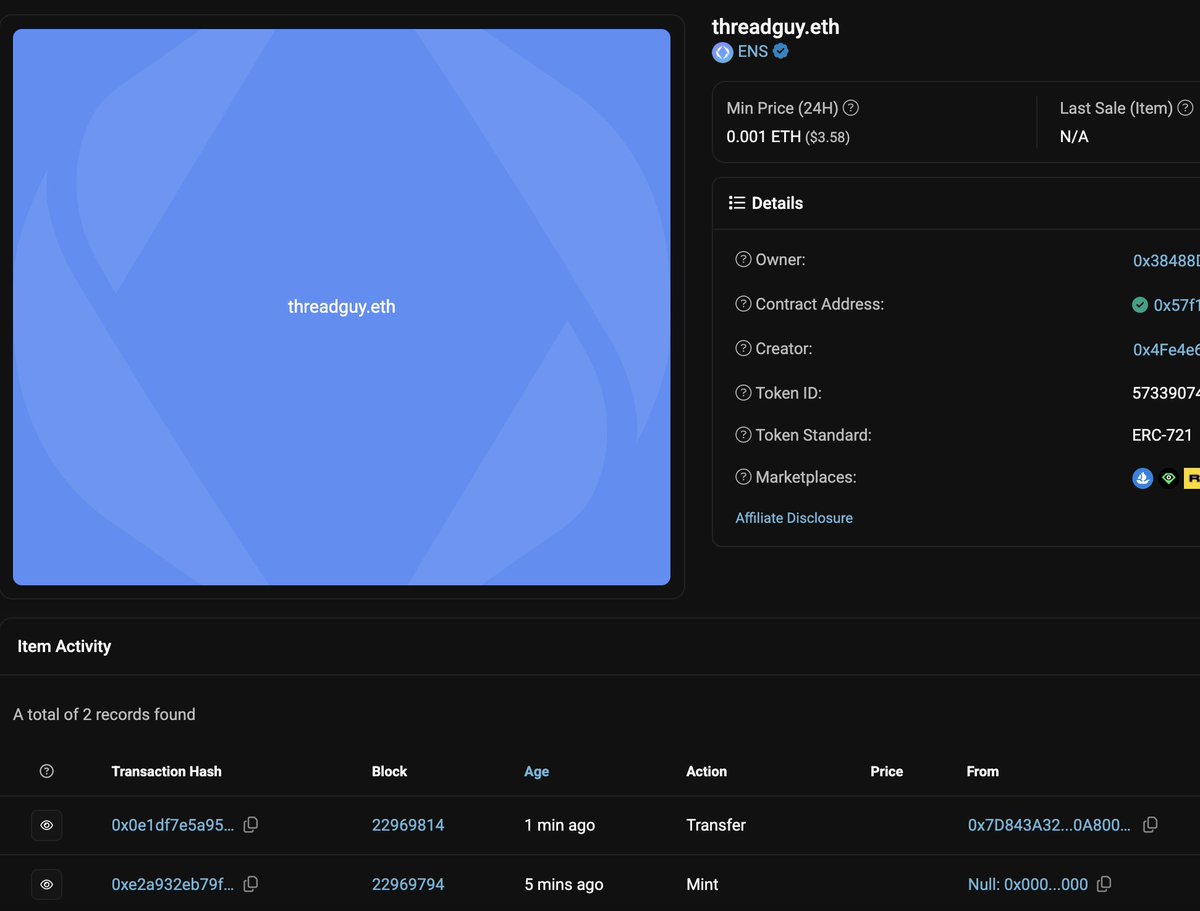Click the "5 mins ago" age cell

[564, 884]
